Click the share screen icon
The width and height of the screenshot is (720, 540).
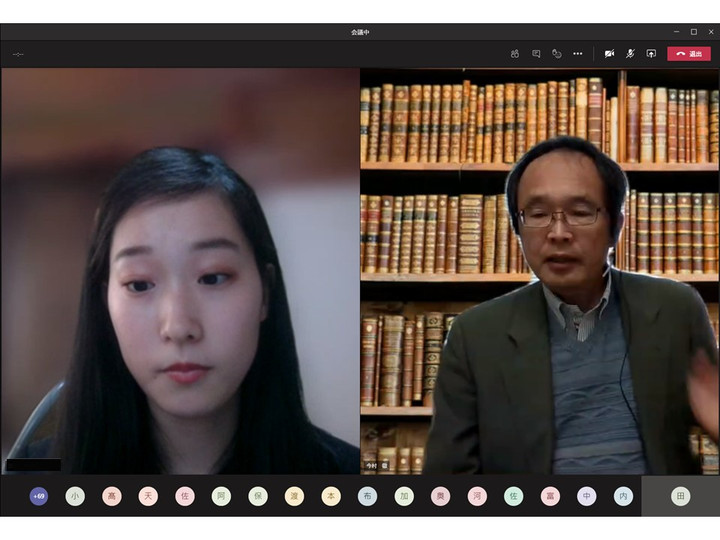click(x=651, y=54)
